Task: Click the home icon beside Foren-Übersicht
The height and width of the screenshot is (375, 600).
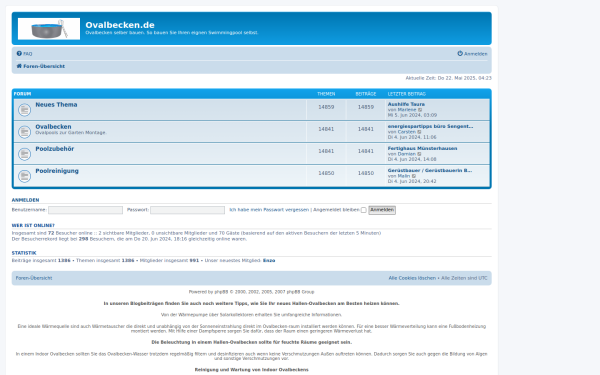Action: pos(19,66)
